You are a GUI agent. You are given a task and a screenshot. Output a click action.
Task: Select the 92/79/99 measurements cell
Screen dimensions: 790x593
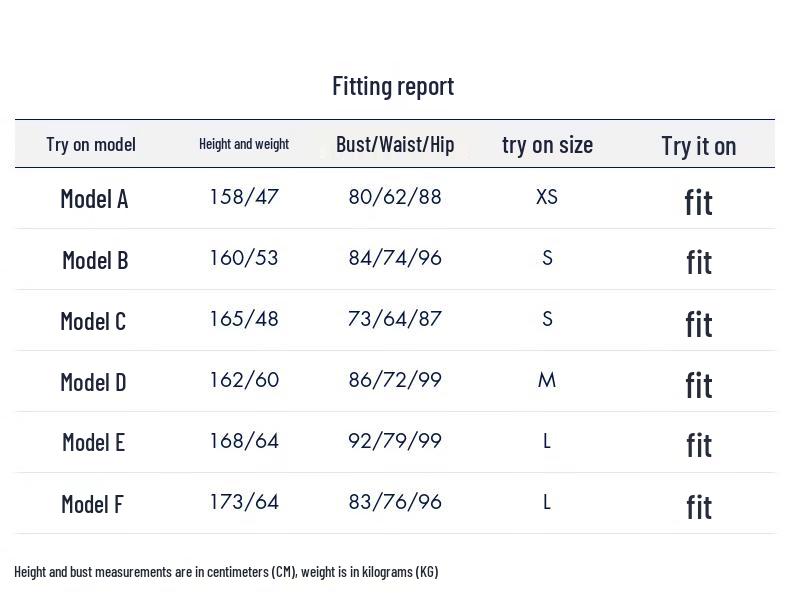(395, 441)
